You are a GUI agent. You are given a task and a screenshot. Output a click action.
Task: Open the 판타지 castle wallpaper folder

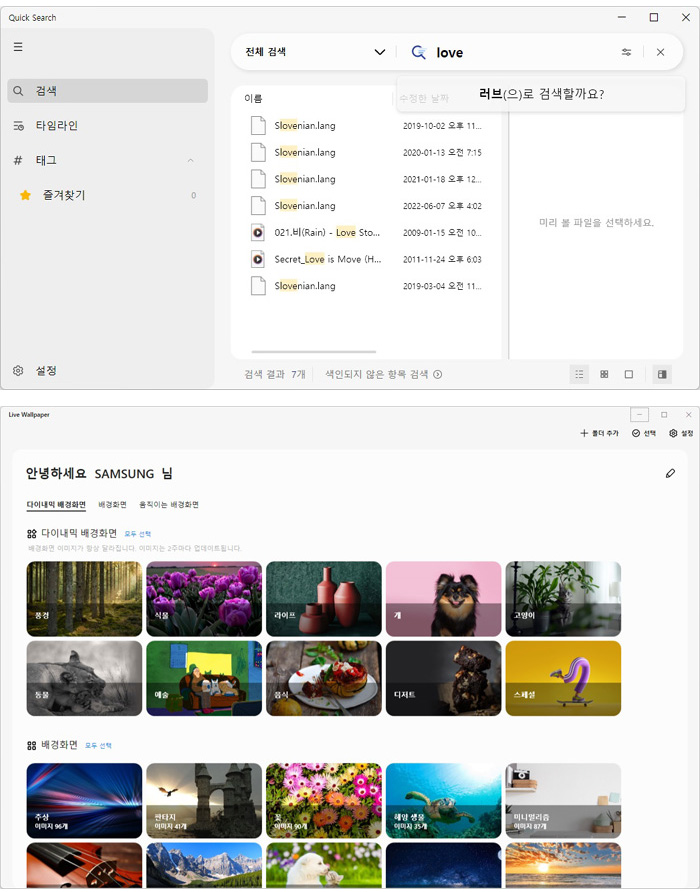pyautogui.click(x=204, y=800)
